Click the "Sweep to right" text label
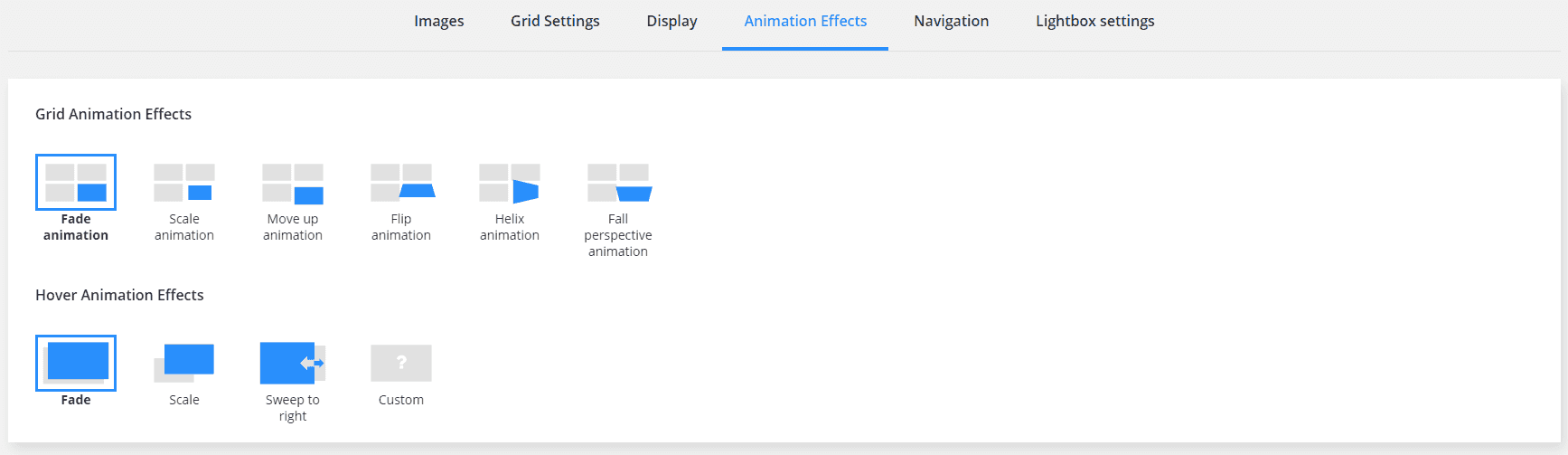Screen dimensions: 1568x455 [293, 408]
